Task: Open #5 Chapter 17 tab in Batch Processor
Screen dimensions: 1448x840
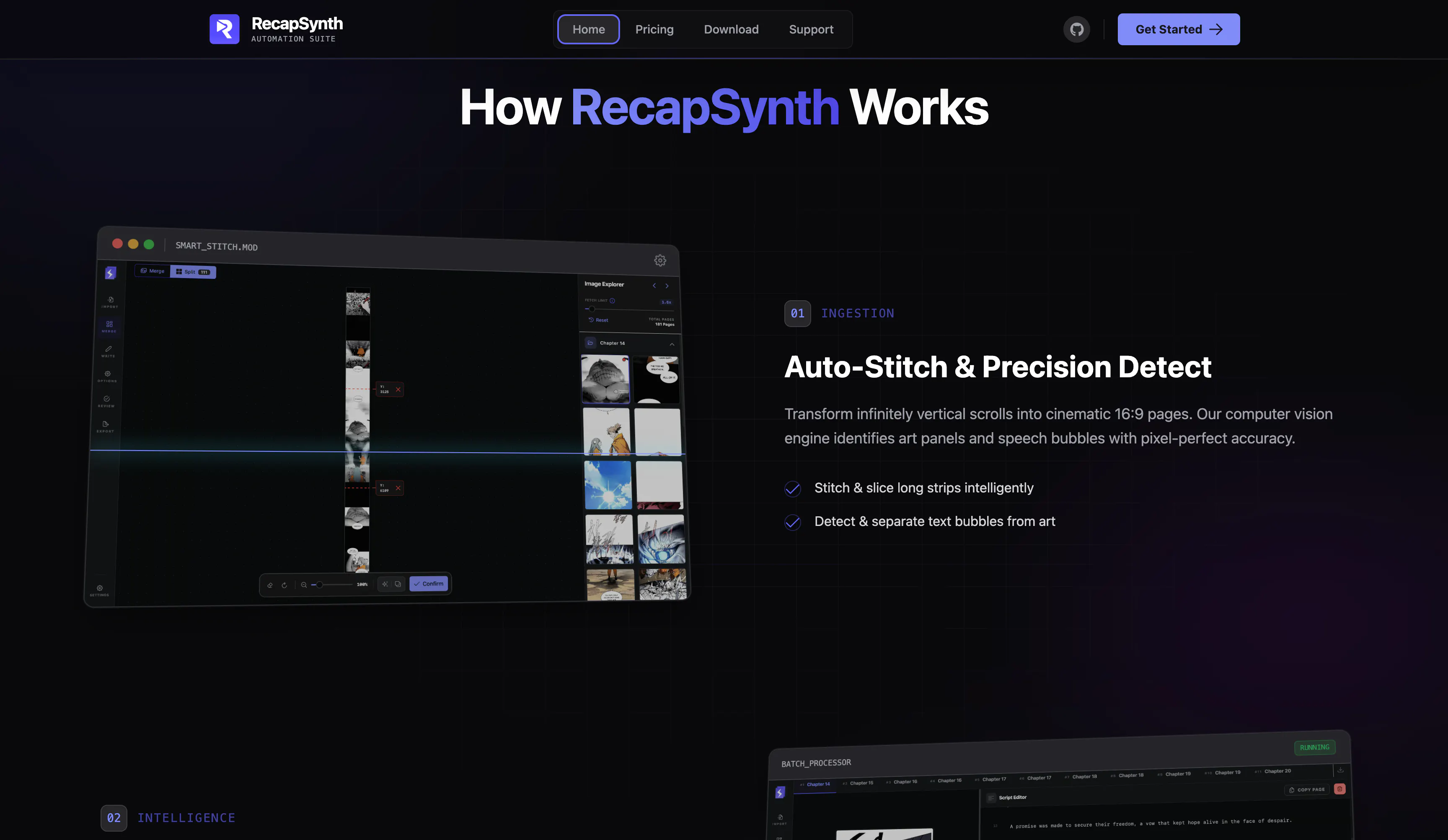Action: [990, 779]
